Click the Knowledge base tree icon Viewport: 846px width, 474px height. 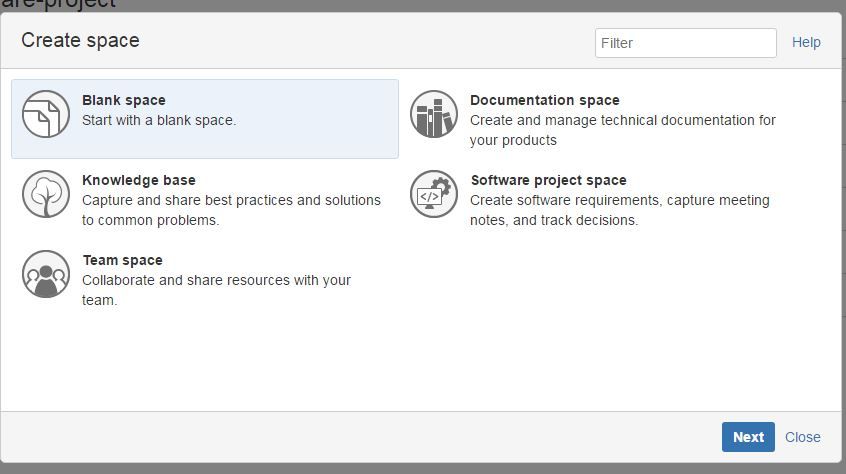coord(46,194)
